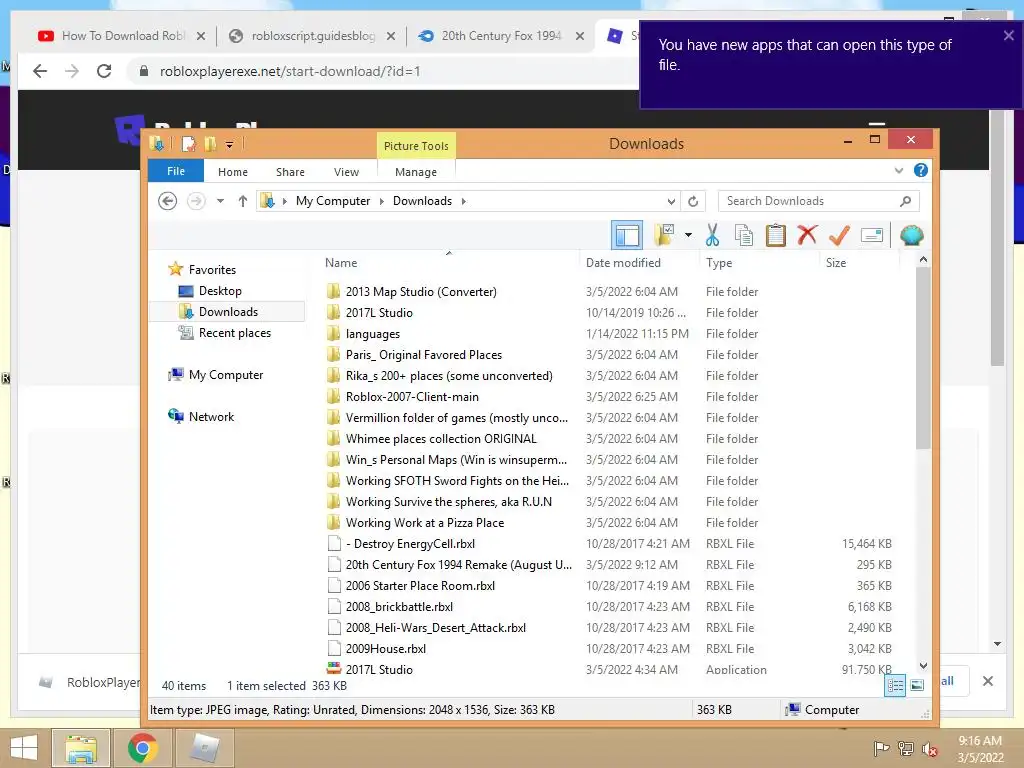The image size is (1024, 768).
Task: Open Chrome from the taskbar
Action: click(x=142, y=748)
